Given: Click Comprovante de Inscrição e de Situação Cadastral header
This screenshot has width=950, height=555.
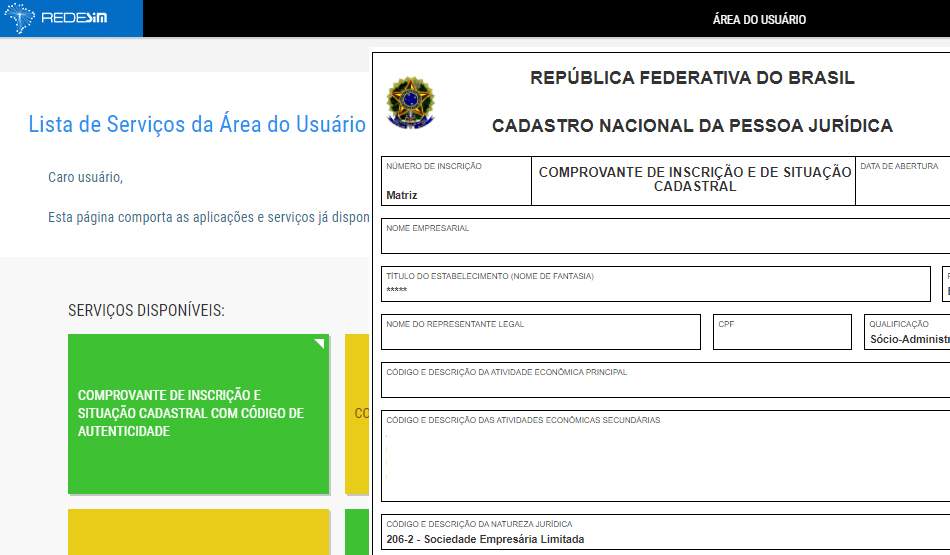Looking at the screenshot, I should pyautogui.click(x=694, y=179).
